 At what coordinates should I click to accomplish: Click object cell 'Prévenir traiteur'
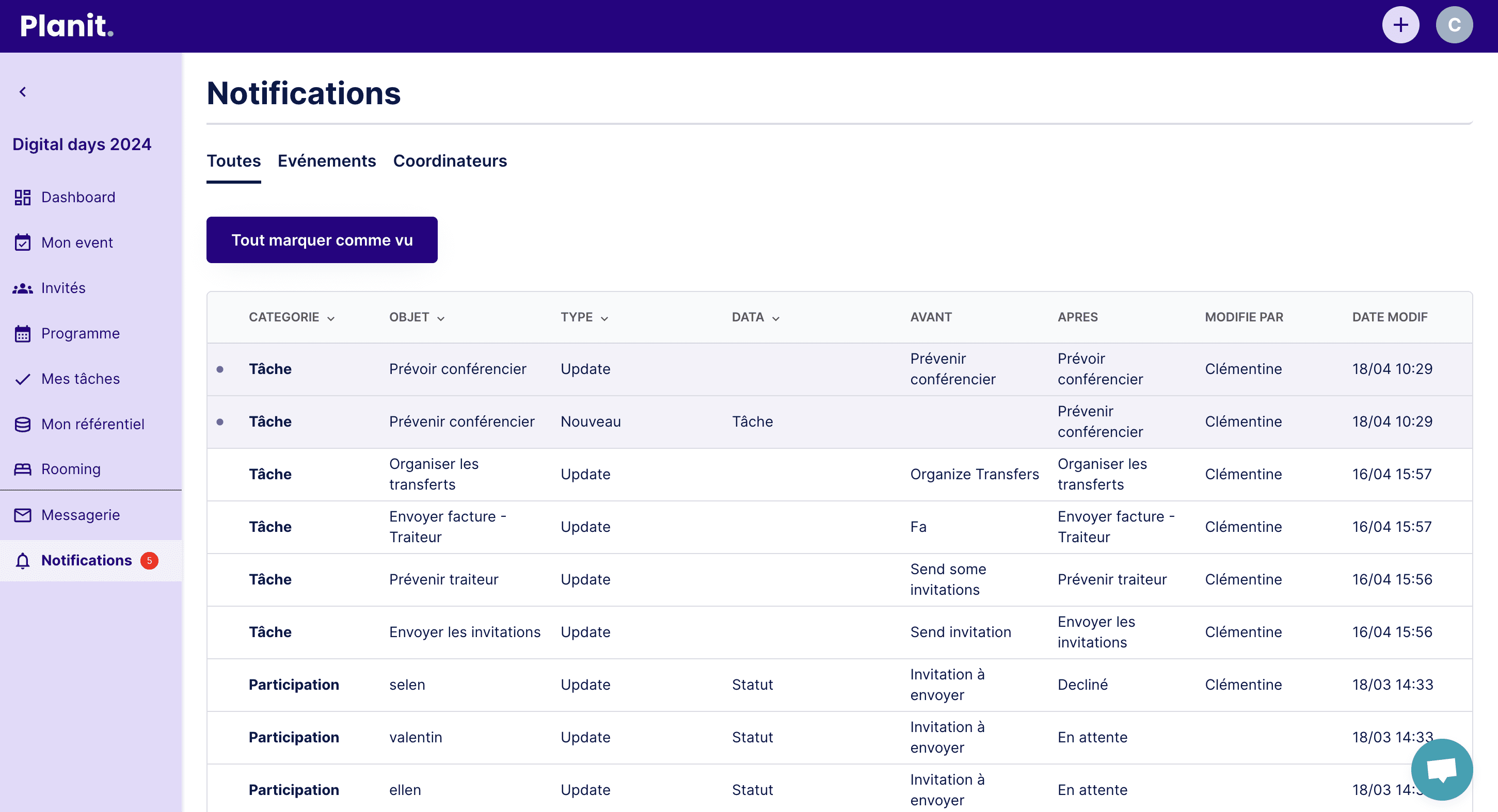point(443,579)
